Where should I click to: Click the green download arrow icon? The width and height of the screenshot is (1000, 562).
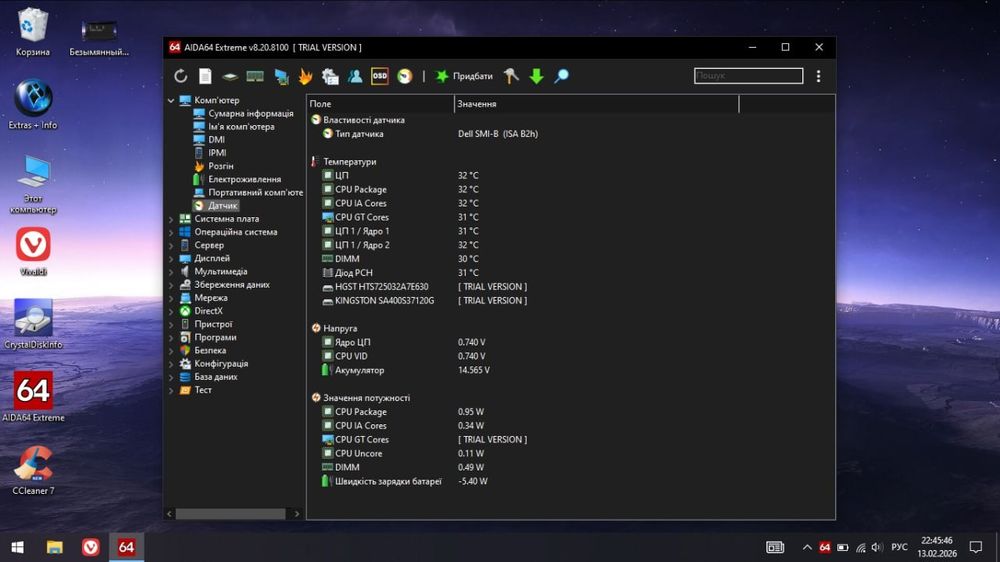pos(536,77)
